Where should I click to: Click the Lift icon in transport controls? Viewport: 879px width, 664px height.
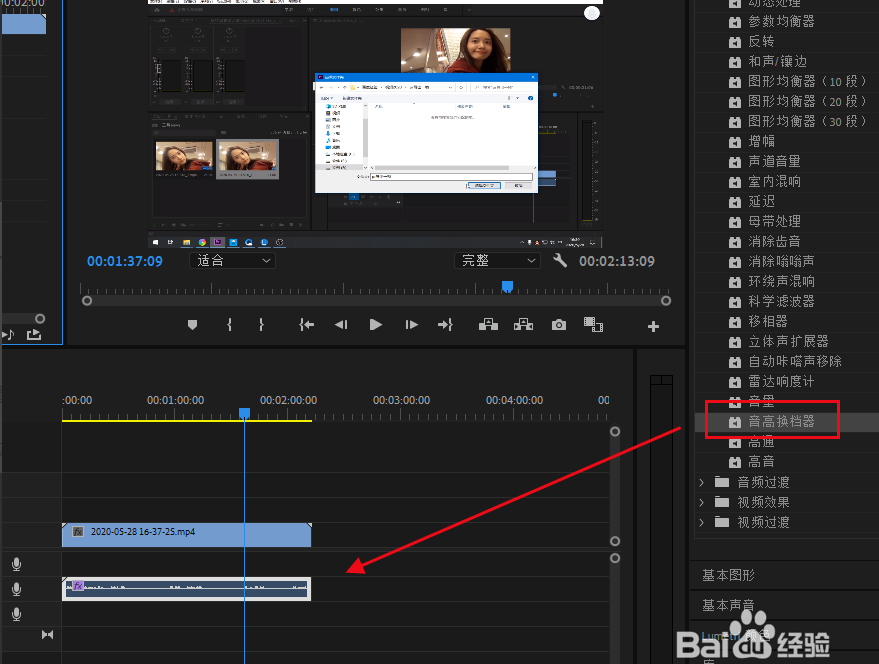488,325
